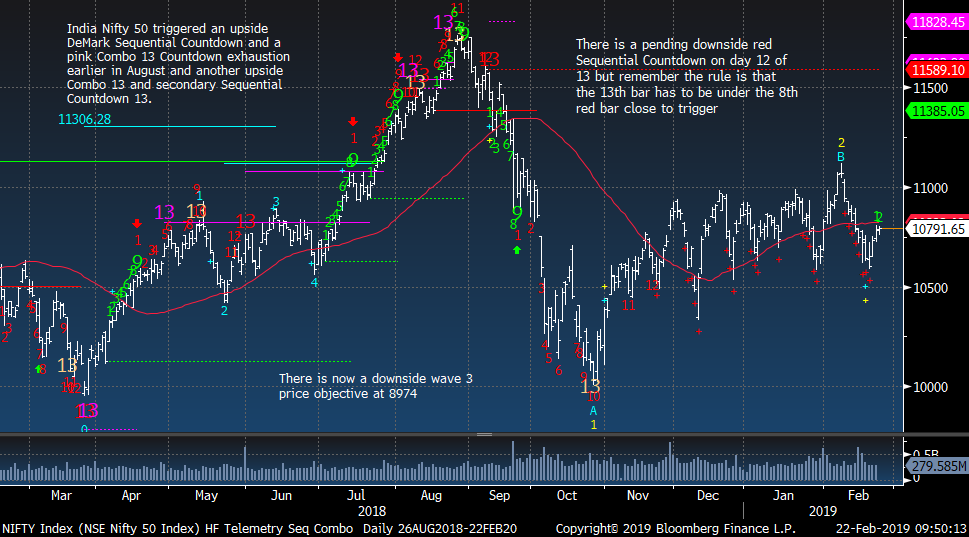The width and height of the screenshot is (969, 537).
Task: Click the 0.5B volume axis label
Action: pyautogui.click(x=925, y=454)
